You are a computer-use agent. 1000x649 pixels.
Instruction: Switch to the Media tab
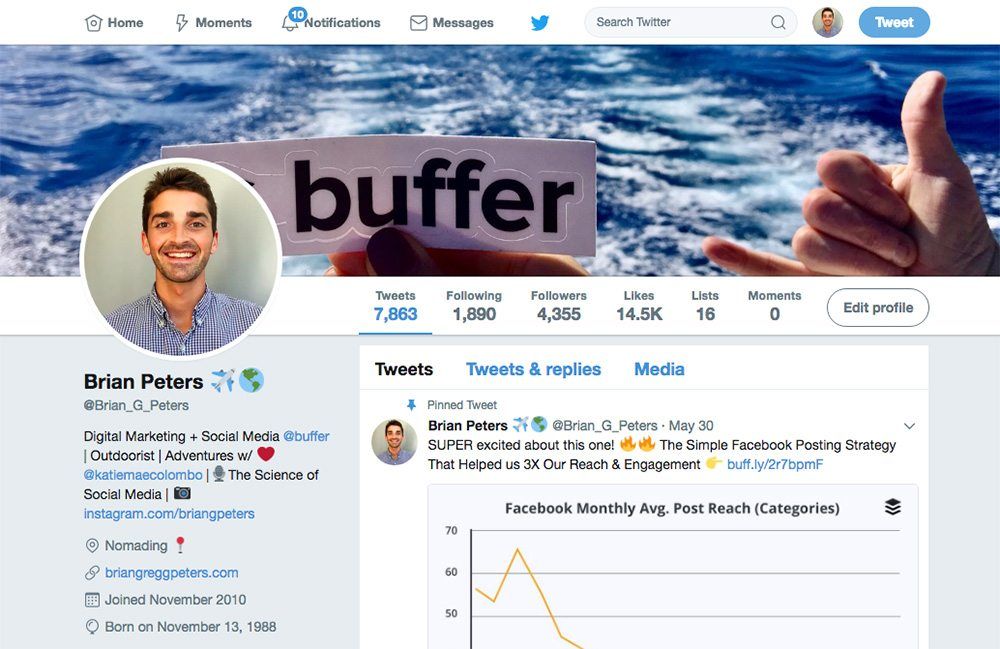659,369
